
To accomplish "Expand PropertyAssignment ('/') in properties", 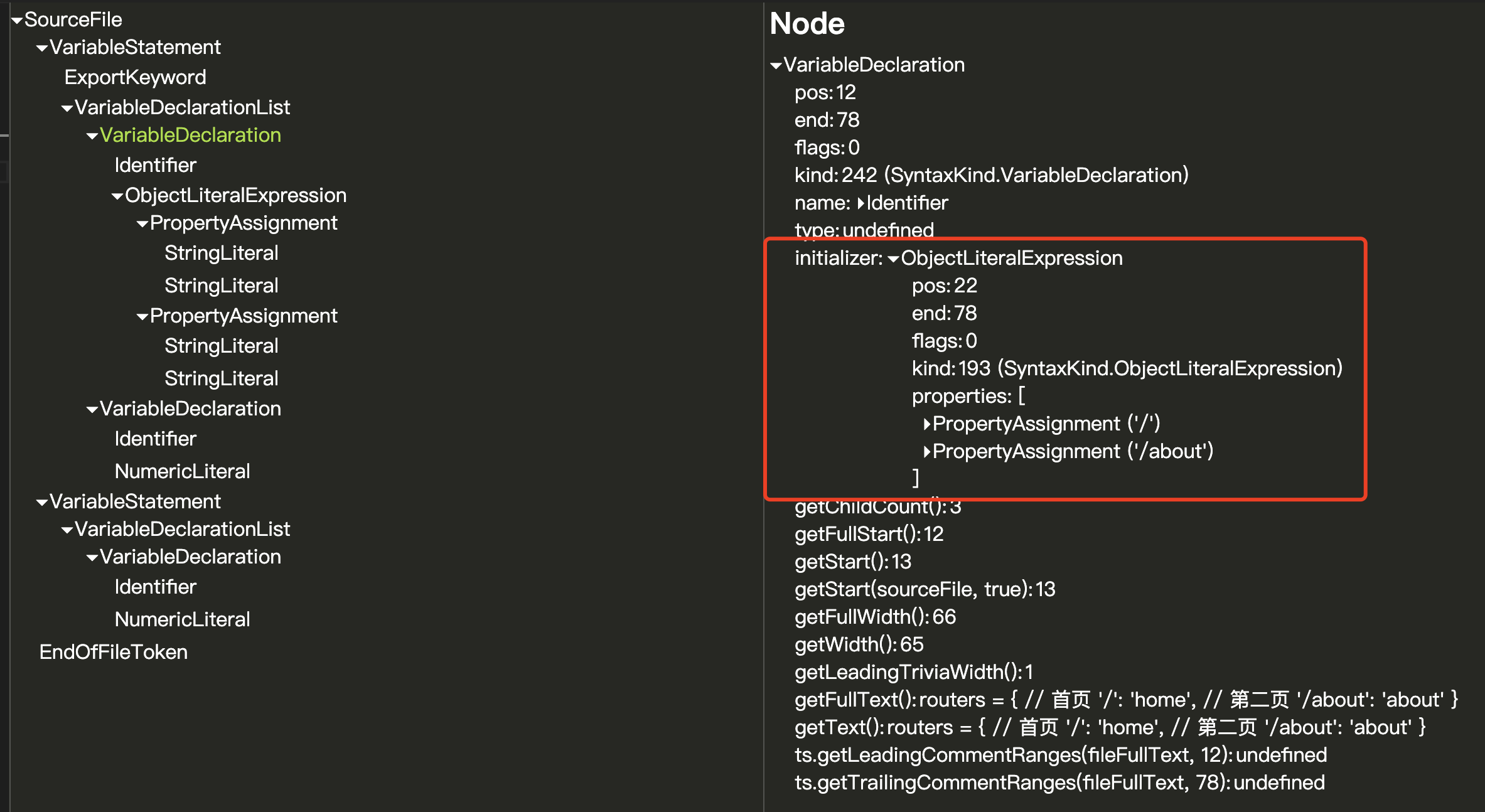I will [926, 424].
